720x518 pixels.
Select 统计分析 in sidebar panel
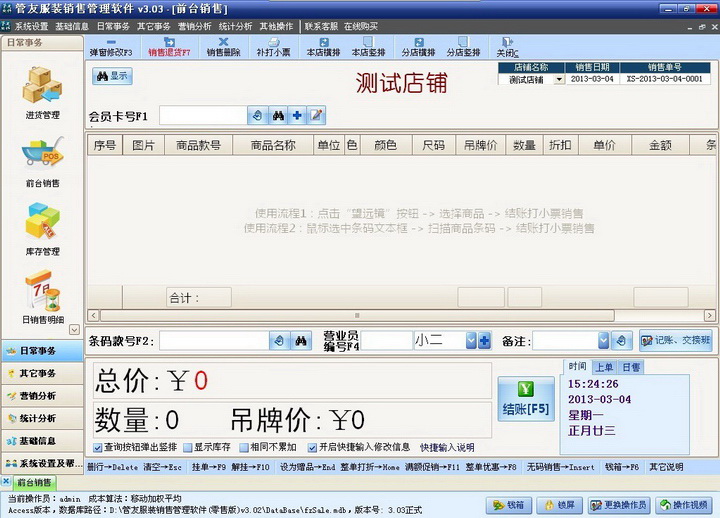click(x=40, y=418)
